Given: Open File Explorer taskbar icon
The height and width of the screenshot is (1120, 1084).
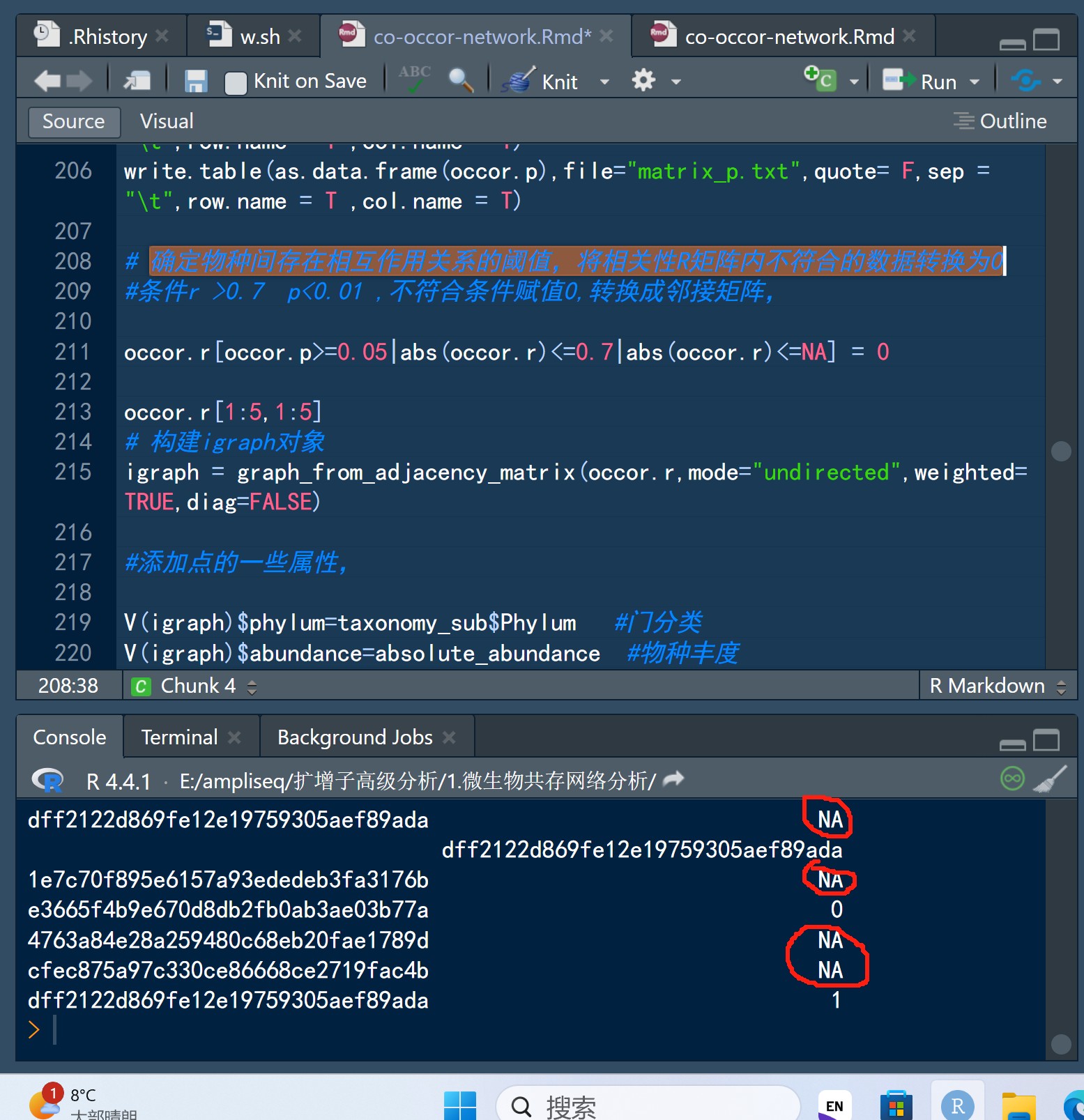Looking at the screenshot, I should [1019, 1106].
